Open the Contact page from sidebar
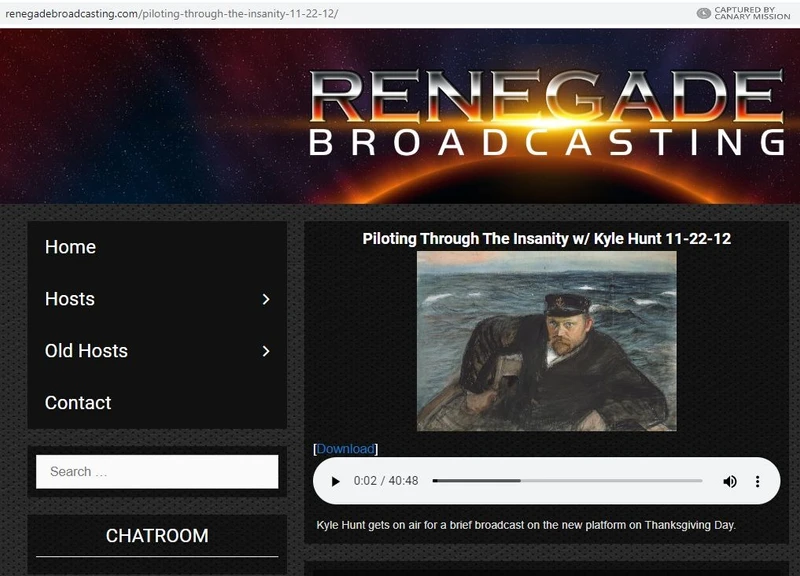 click(x=76, y=403)
